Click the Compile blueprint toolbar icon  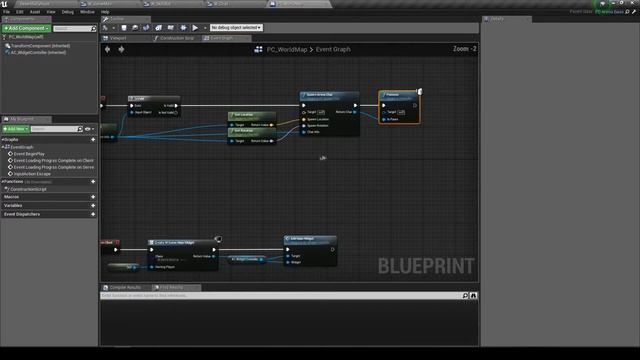point(105,28)
